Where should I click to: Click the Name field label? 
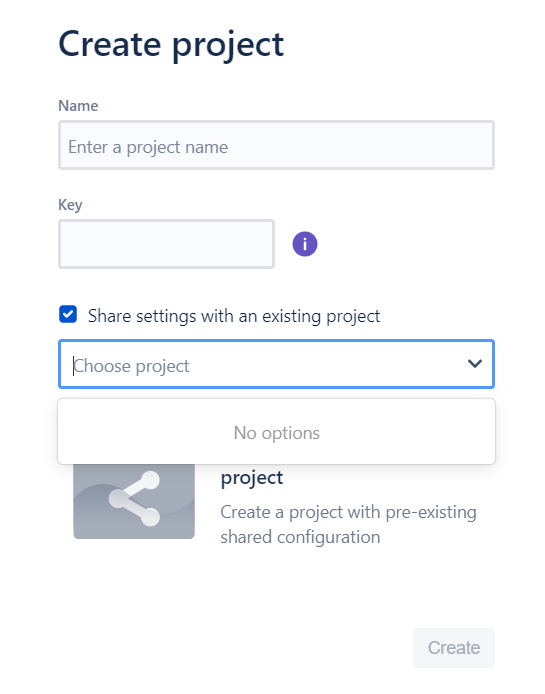click(x=78, y=106)
